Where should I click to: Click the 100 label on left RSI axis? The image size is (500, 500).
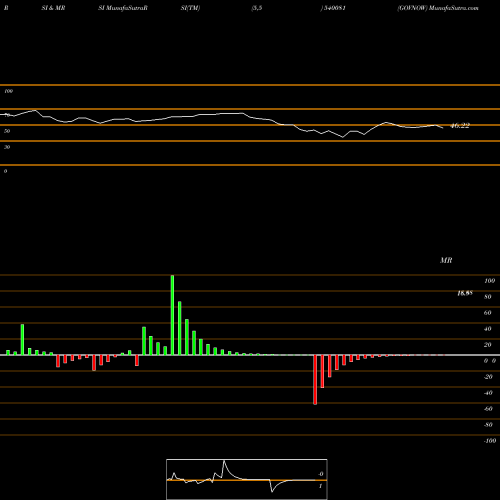[x=8, y=91]
